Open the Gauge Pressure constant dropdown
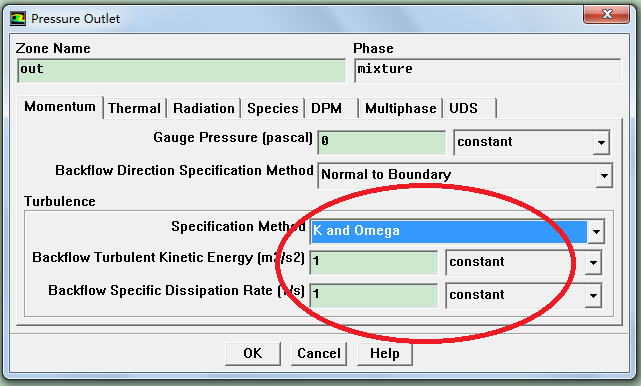 [x=532, y=142]
